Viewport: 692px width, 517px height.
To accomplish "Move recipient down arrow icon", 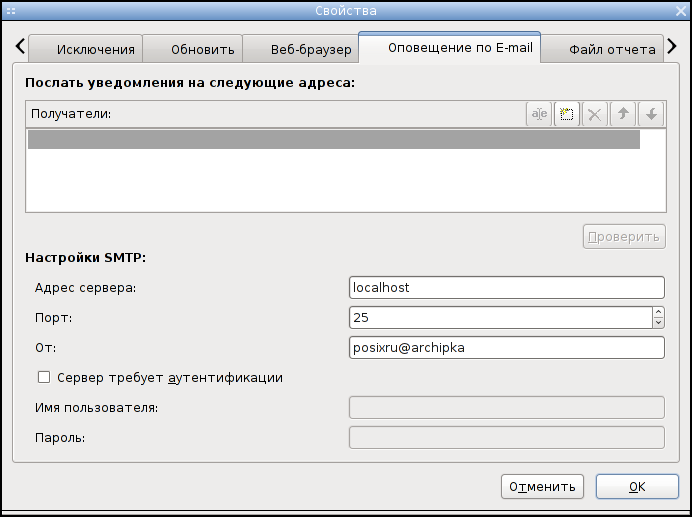I will coord(651,114).
